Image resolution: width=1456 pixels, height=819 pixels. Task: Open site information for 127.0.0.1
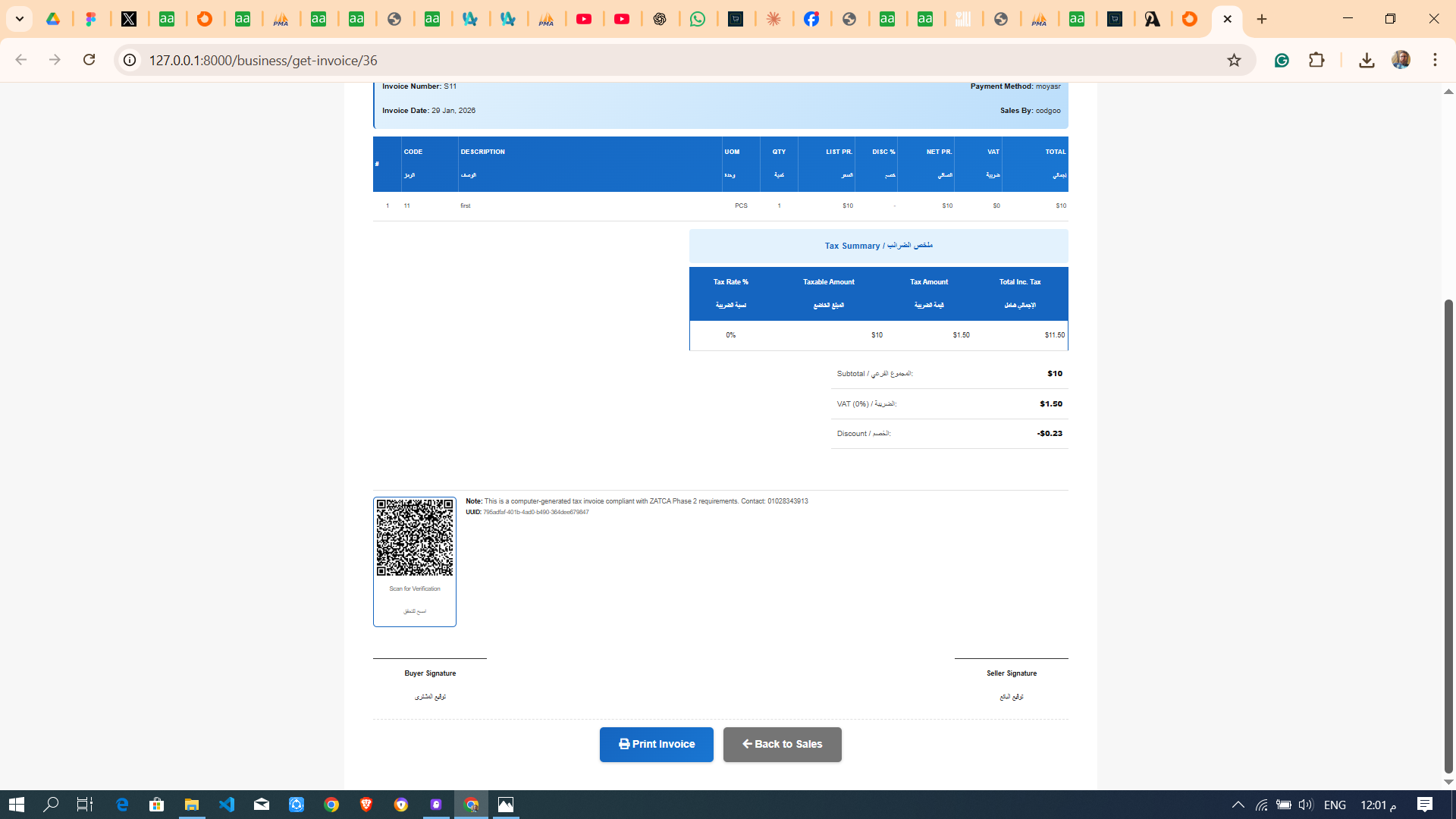tap(129, 60)
